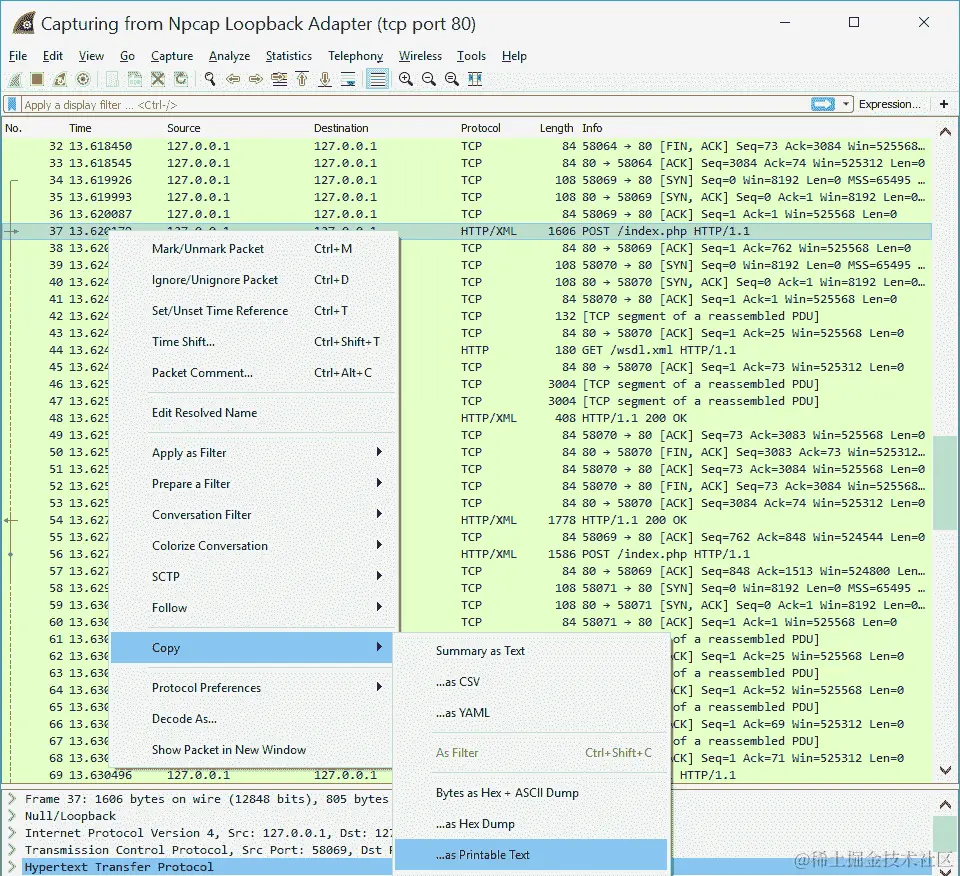Viewport: 960px width, 876px height.
Task: Copy Summary as Text
Action: point(531,651)
